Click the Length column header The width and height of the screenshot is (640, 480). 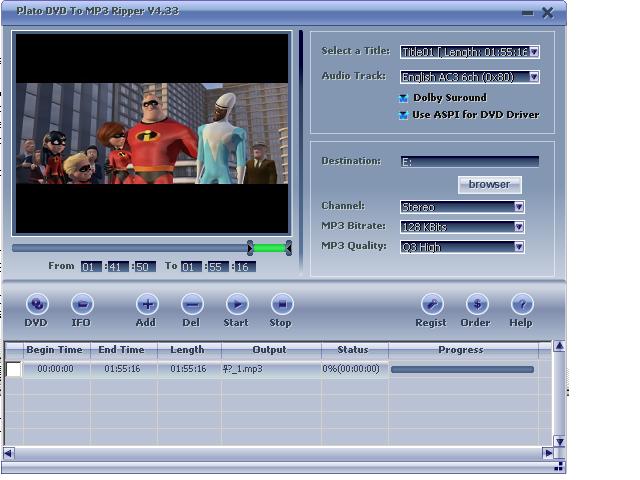(x=189, y=350)
